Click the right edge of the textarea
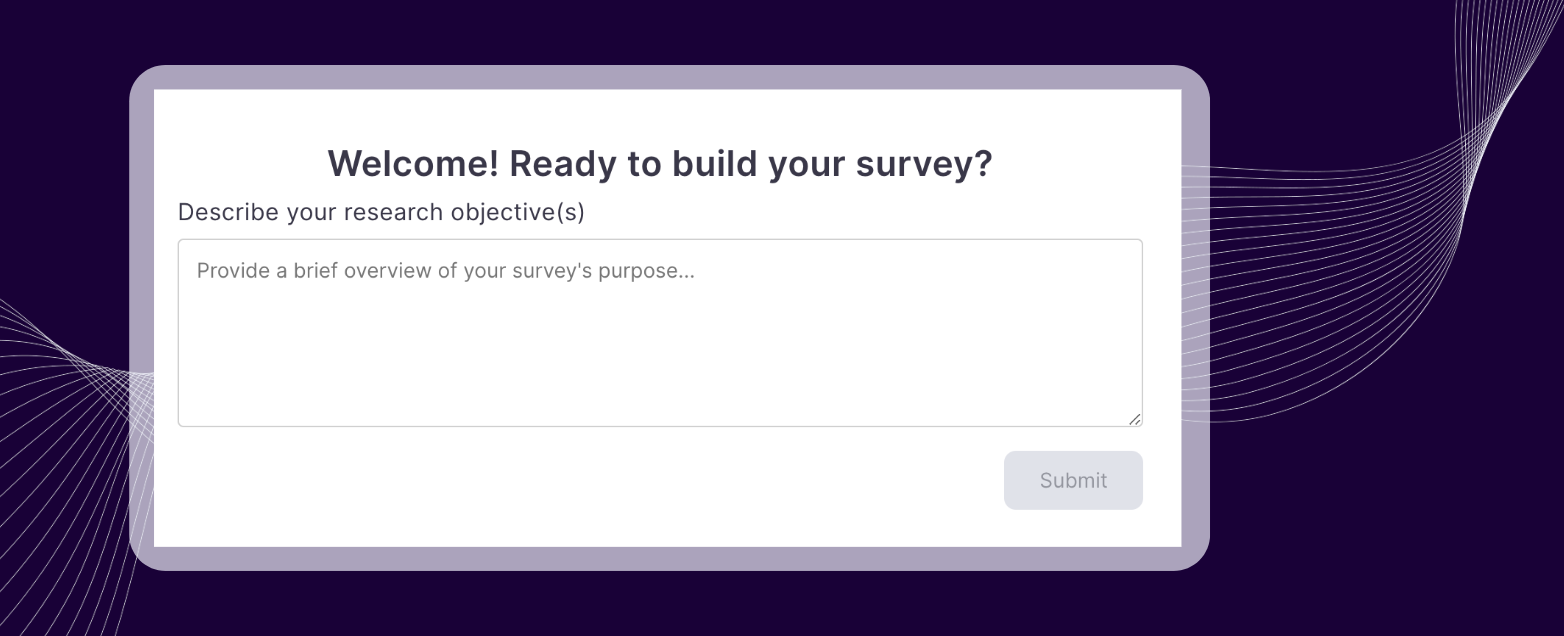The image size is (1564, 636). [x=1141, y=332]
